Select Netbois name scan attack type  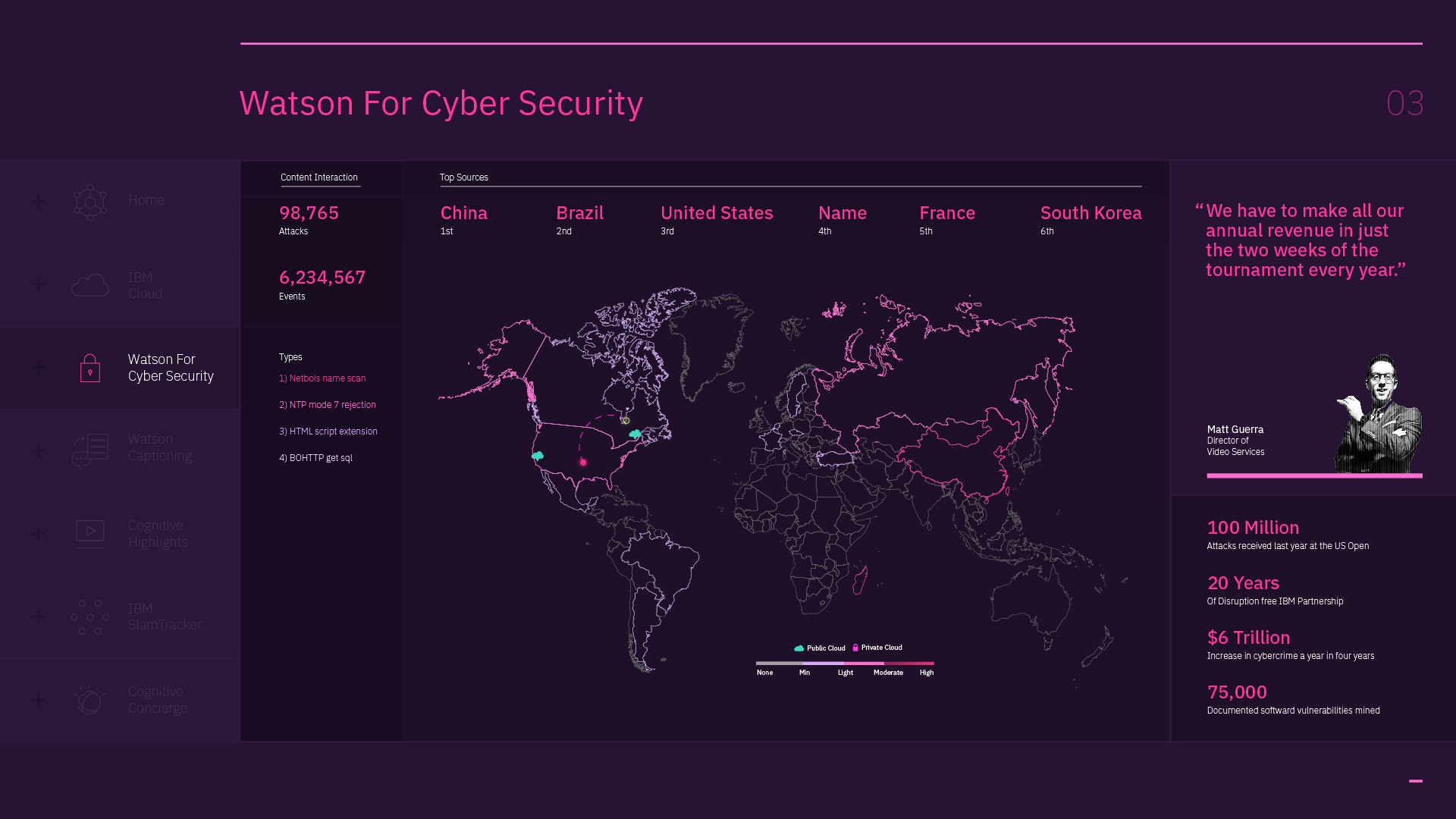click(322, 378)
